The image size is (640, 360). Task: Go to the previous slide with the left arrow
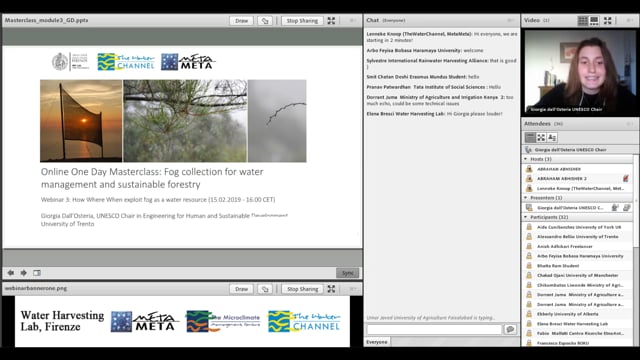click(11, 273)
